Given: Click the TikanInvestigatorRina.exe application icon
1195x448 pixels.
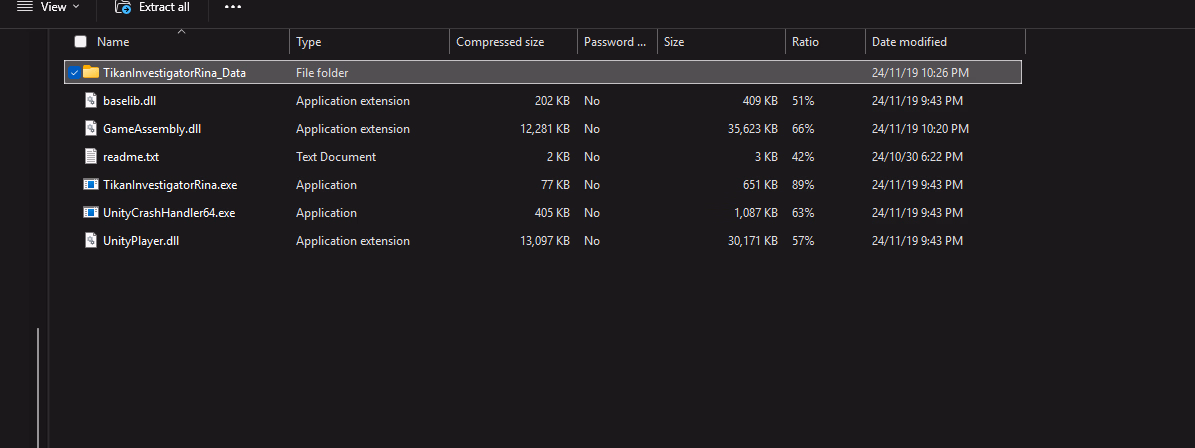Looking at the screenshot, I should (x=91, y=185).
